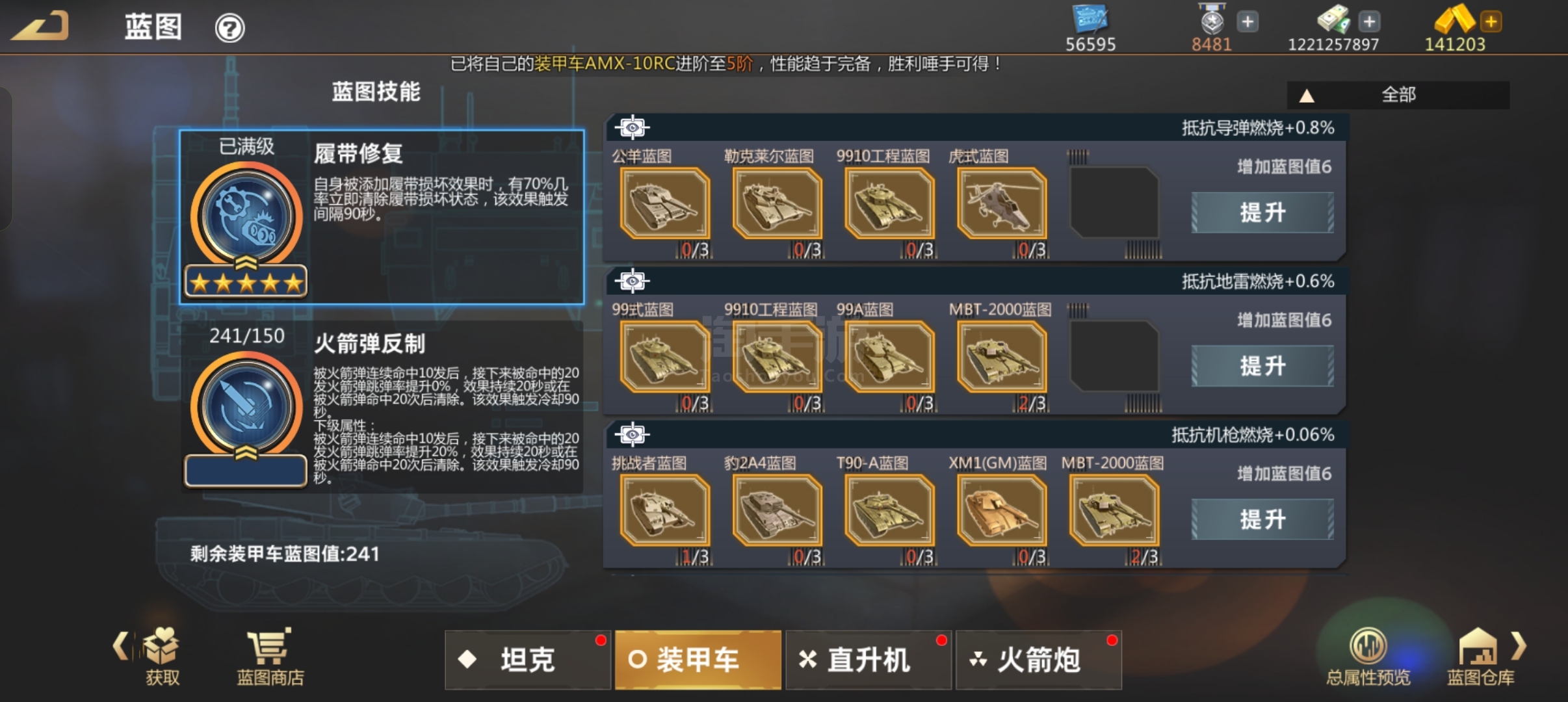Screen dimensions: 1568x702
Task: Toggle eye icon on 抵抗地雷燃烧 row
Action: pos(632,281)
